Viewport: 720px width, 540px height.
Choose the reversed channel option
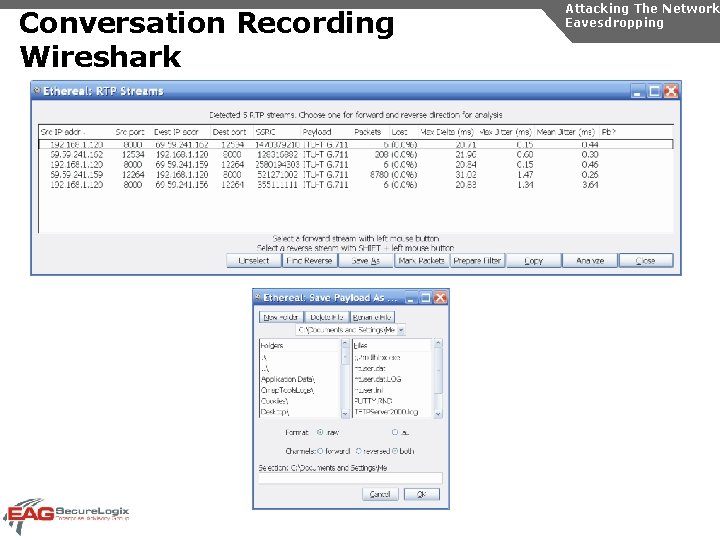(x=359, y=451)
